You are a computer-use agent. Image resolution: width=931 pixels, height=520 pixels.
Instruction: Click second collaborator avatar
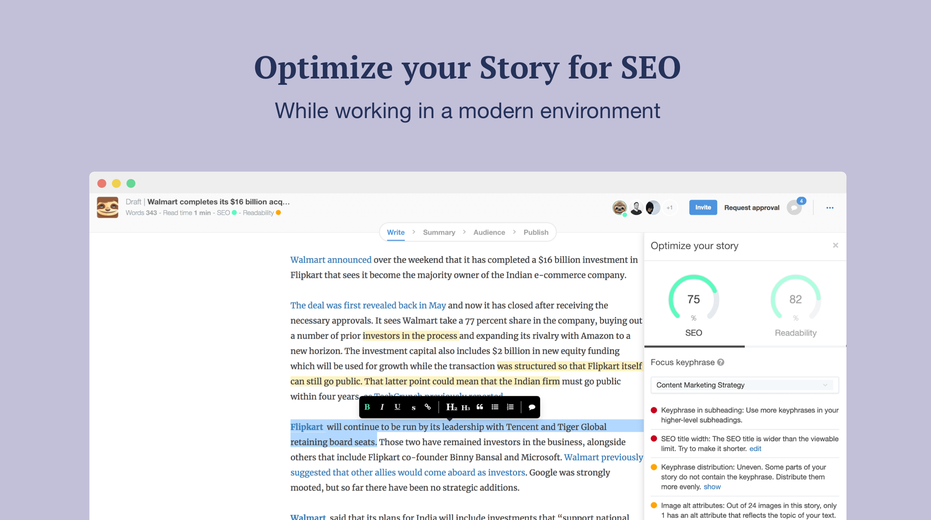[636, 208]
